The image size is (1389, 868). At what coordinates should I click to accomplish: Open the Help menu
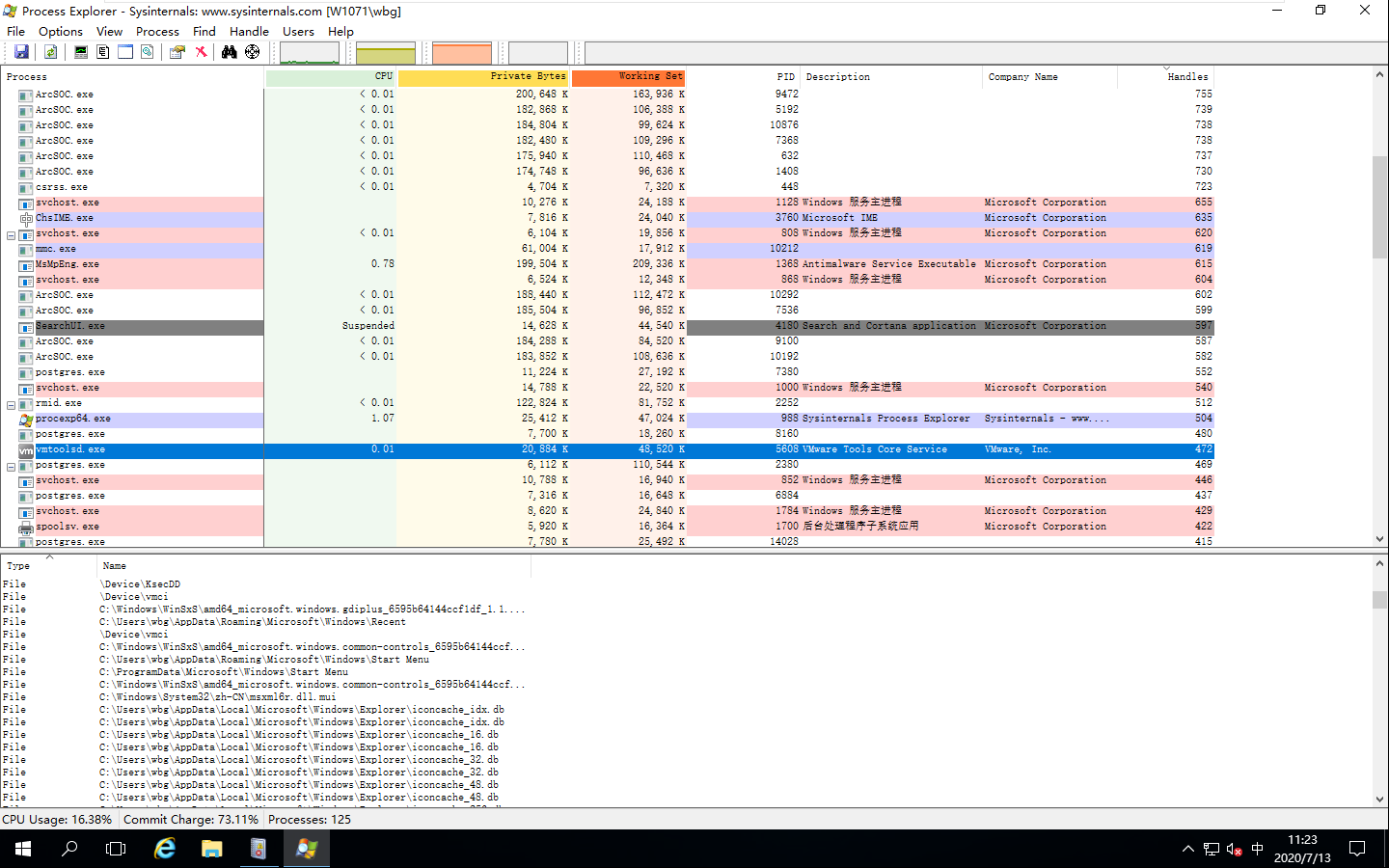pos(340,31)
